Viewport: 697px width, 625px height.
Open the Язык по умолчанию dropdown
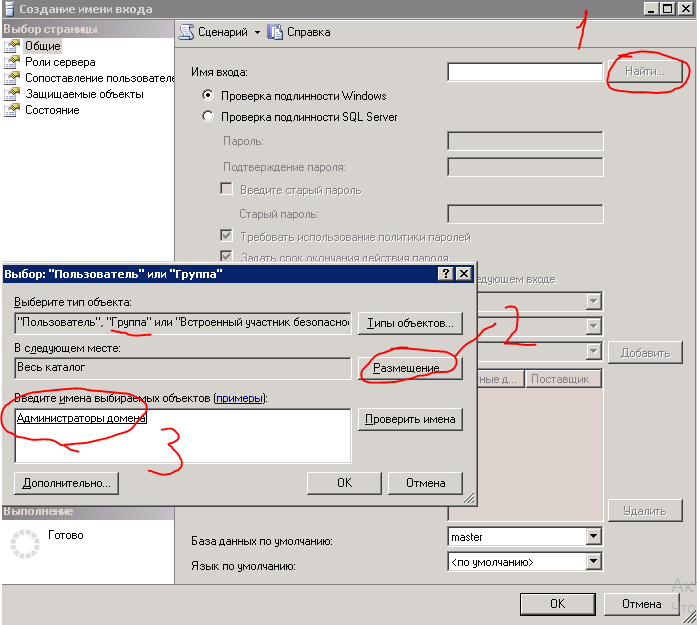click(x=594, y=562)
